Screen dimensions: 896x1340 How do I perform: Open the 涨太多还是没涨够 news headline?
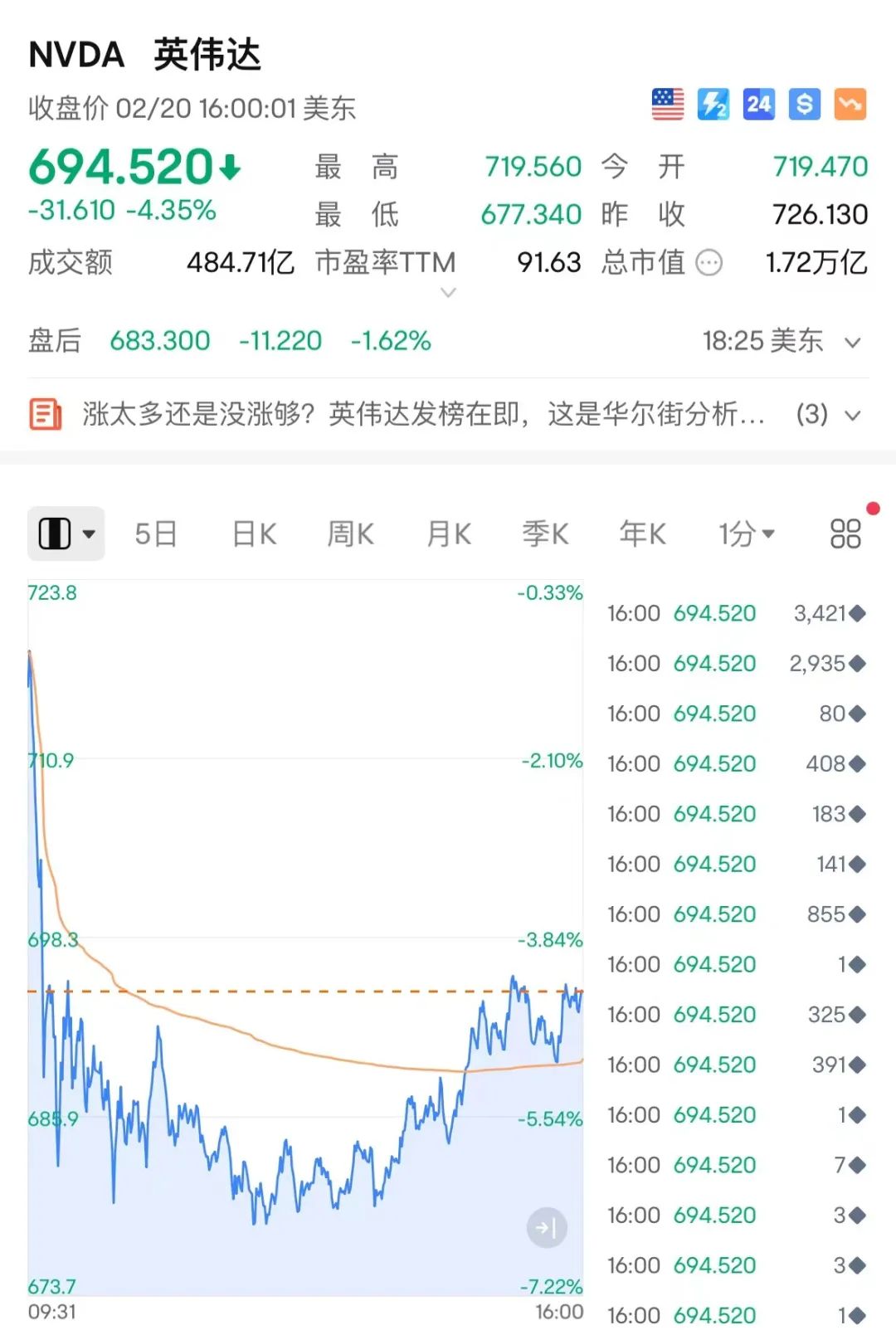click(423, 414)
